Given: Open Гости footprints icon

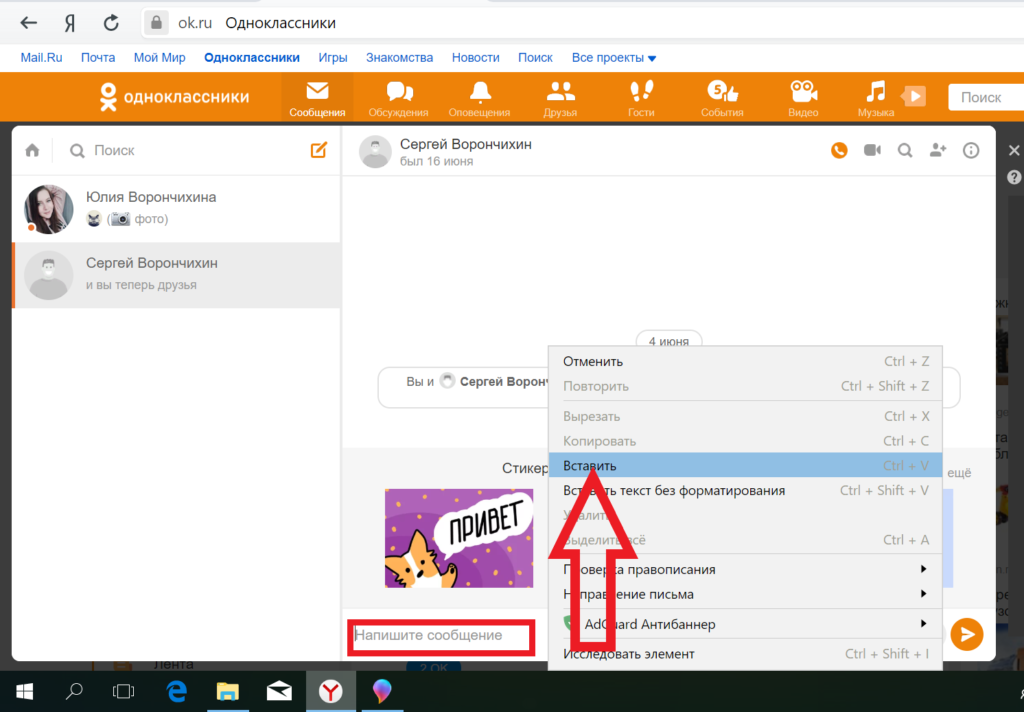Looking at the screenshot, I should point(641,98).
